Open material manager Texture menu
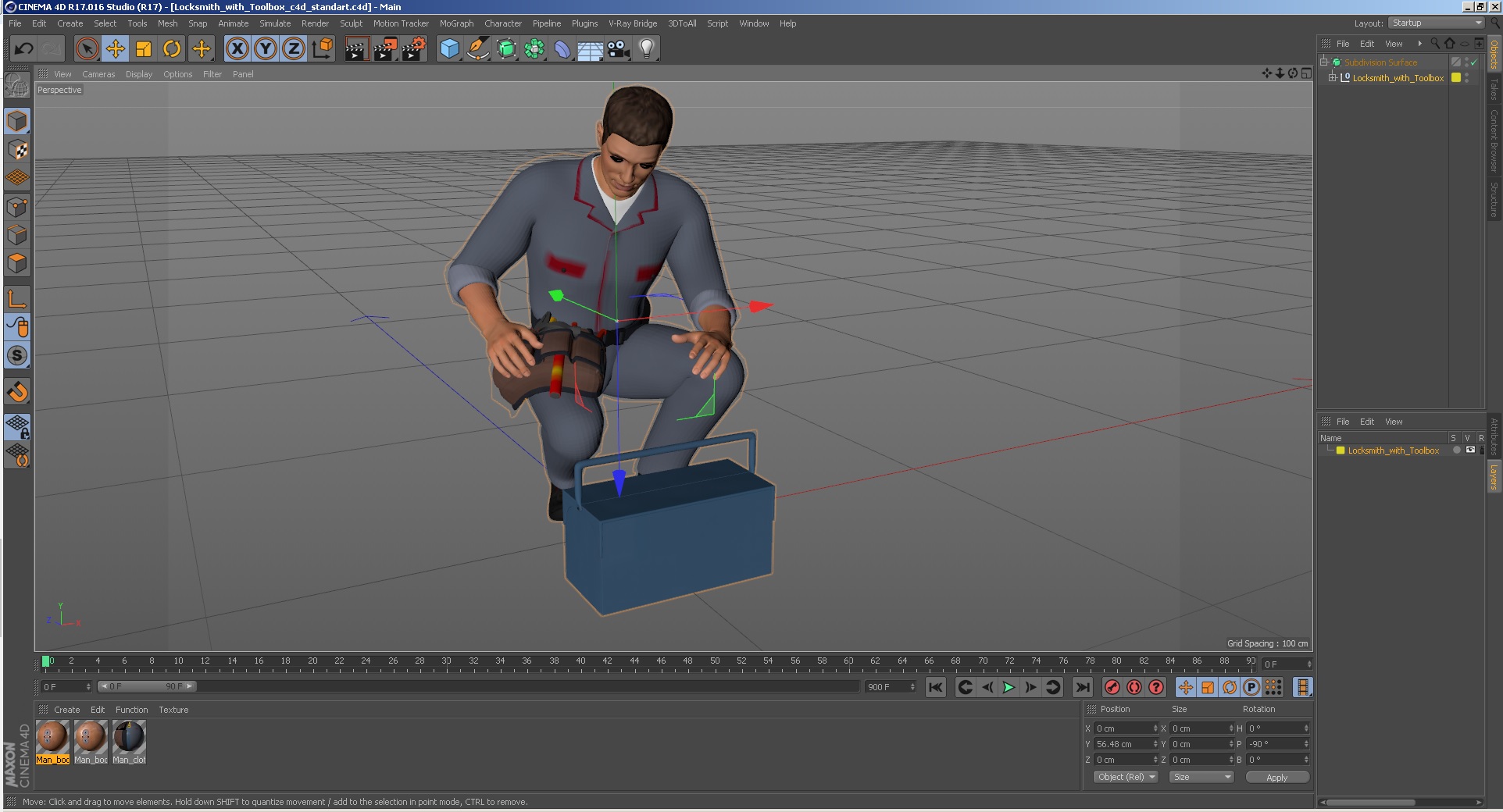This screenshot has width=1503, height=812. (x=173, y=710)
